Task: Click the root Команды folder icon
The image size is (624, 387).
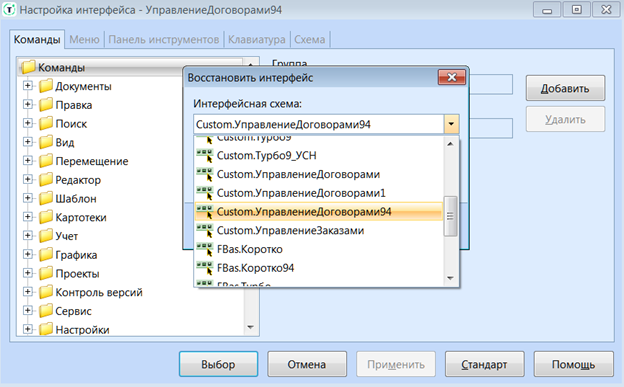Action: pyautogui.click(x=28, y=67)
